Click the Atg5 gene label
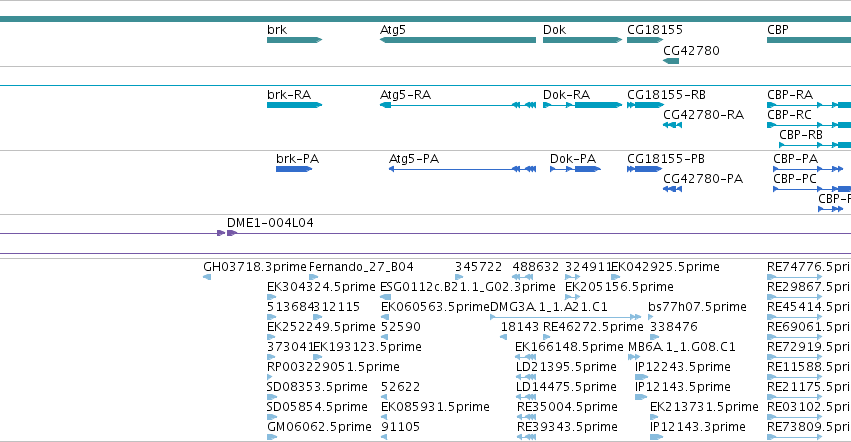The height and width of the screenshot is (442, 851). (393, 30)
